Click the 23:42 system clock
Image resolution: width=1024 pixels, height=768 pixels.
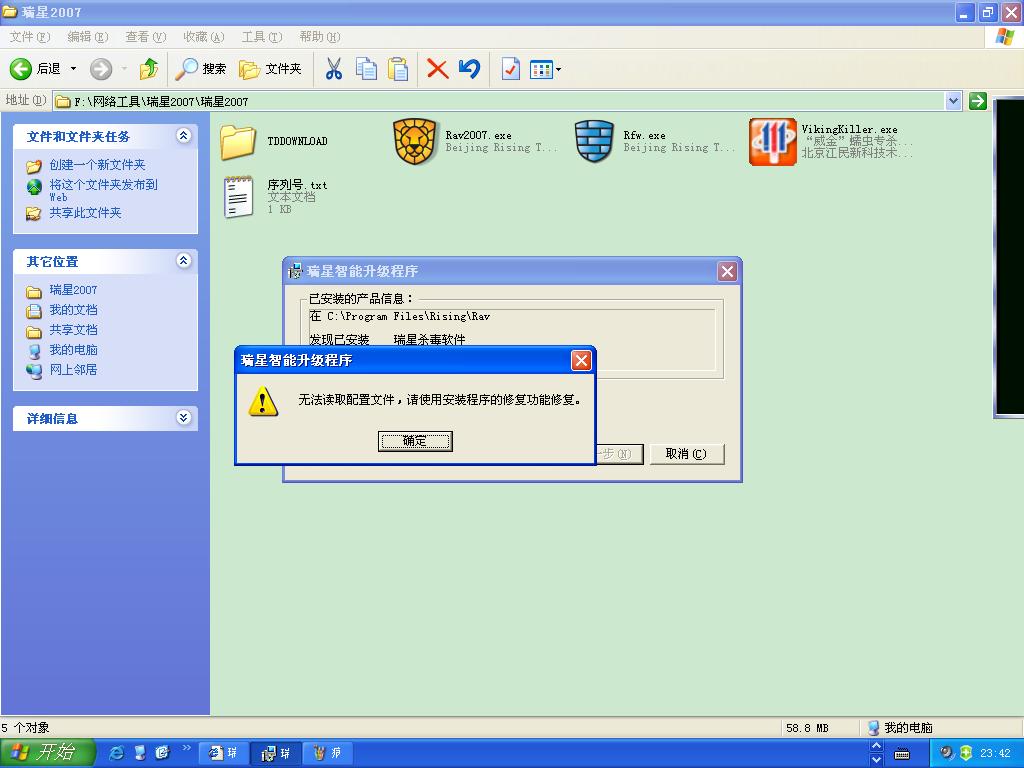pos(995,753)
